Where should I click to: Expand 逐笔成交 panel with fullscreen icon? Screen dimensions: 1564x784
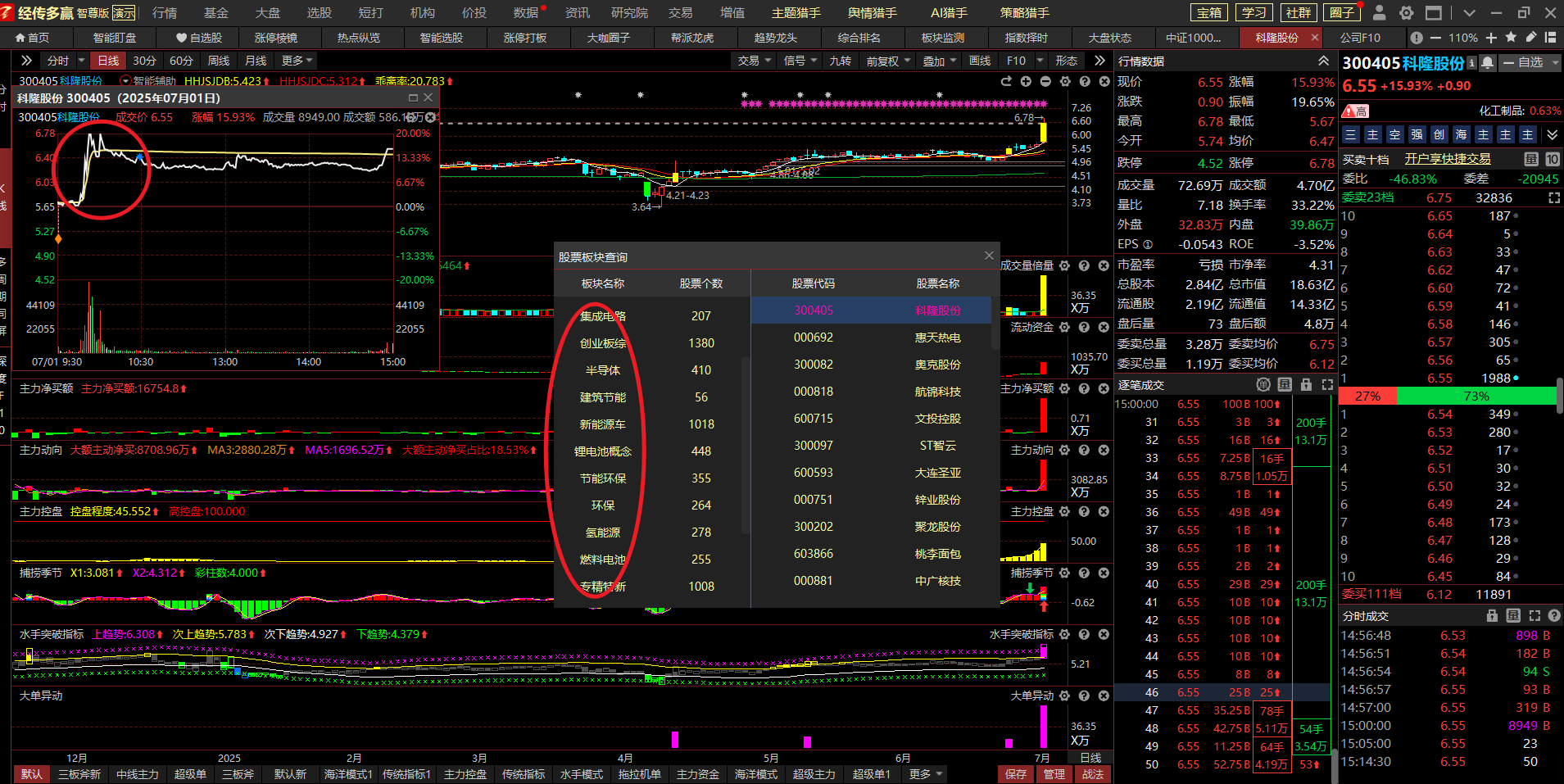[x=1327, y=385]
